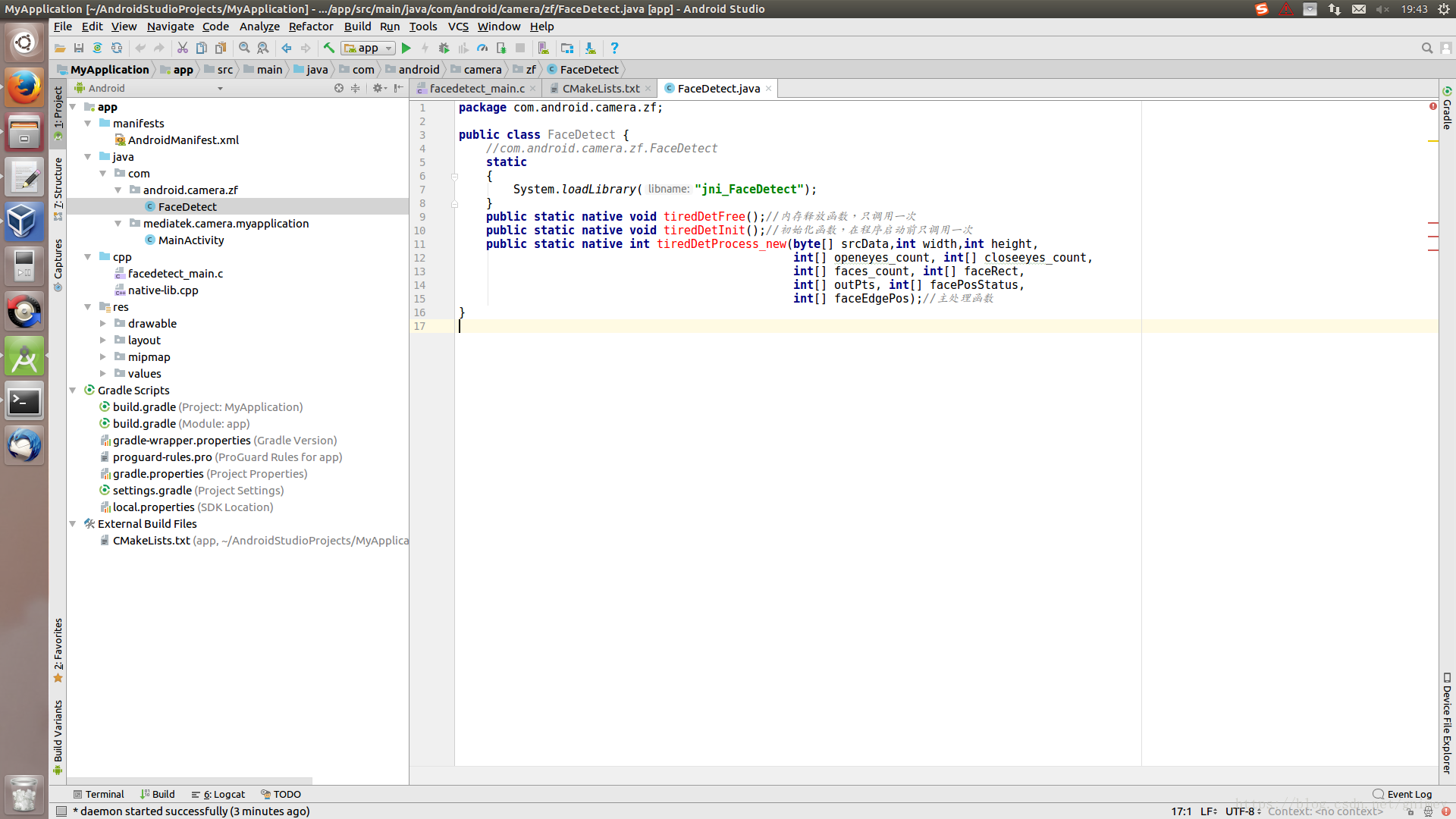This screenshot has height=819, width=1456.
Task: Toggle the Device File Explorer panel
Action: click(1447, 723)
